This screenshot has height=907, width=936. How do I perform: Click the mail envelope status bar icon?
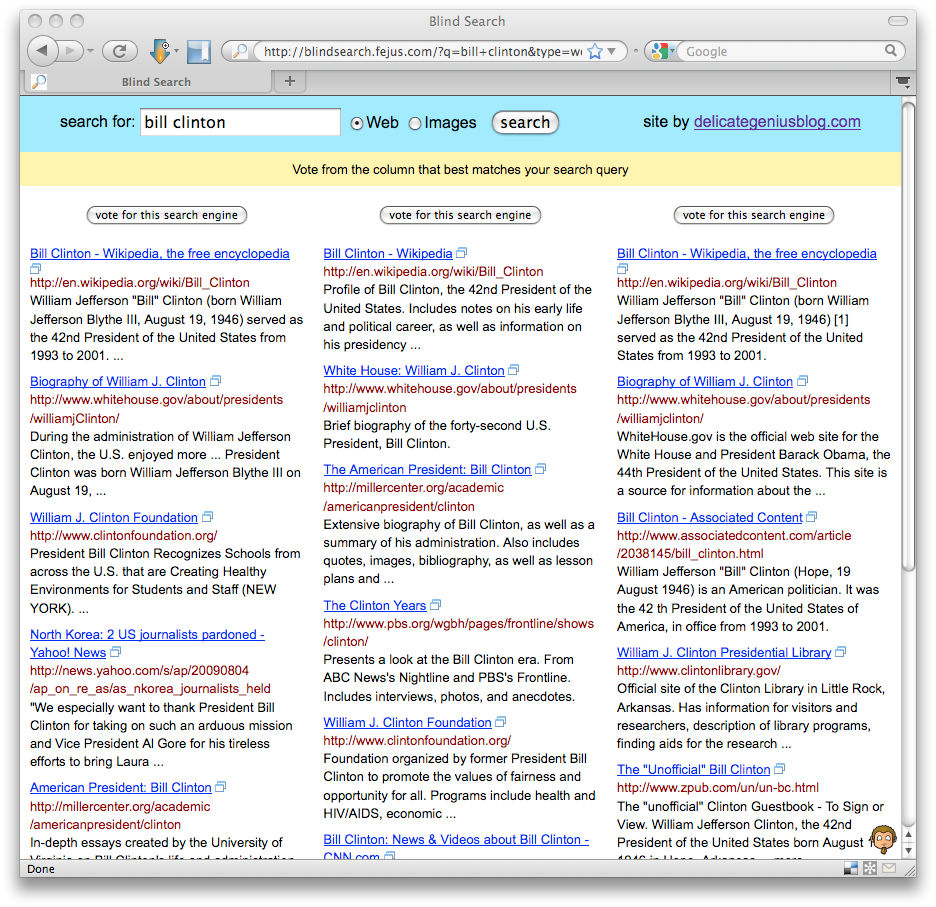[x=888, y=868]
